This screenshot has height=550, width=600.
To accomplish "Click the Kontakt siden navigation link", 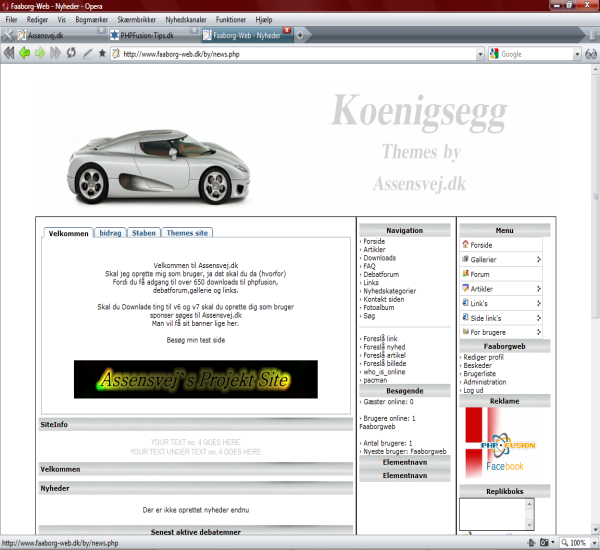I will 384,299.
